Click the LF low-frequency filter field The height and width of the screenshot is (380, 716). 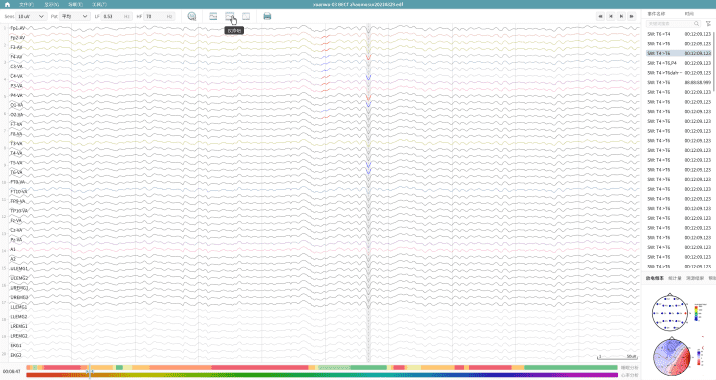tap(116, 16)
